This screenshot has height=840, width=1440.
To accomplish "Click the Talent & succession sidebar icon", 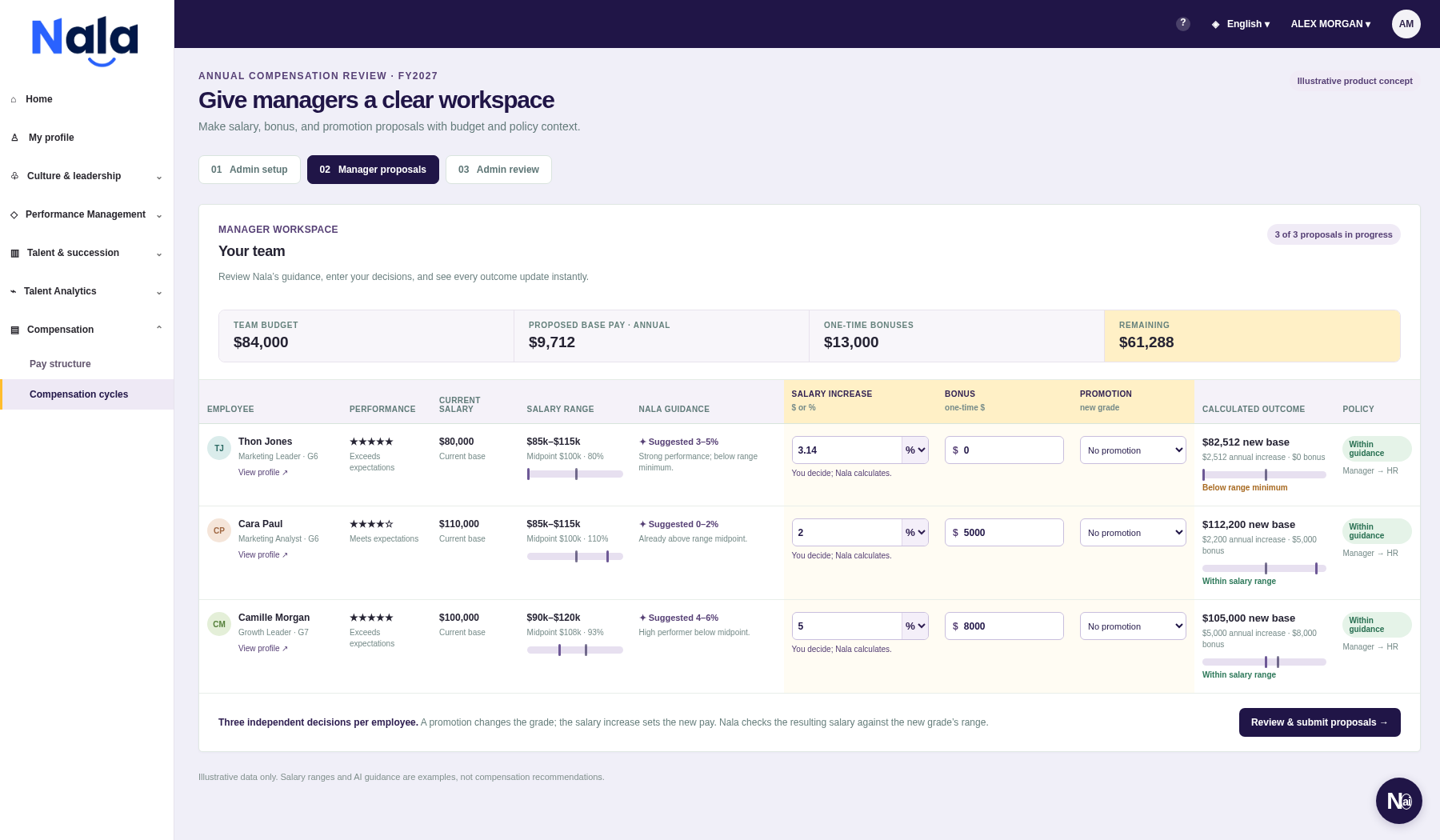I will click(x=14, y=253).
